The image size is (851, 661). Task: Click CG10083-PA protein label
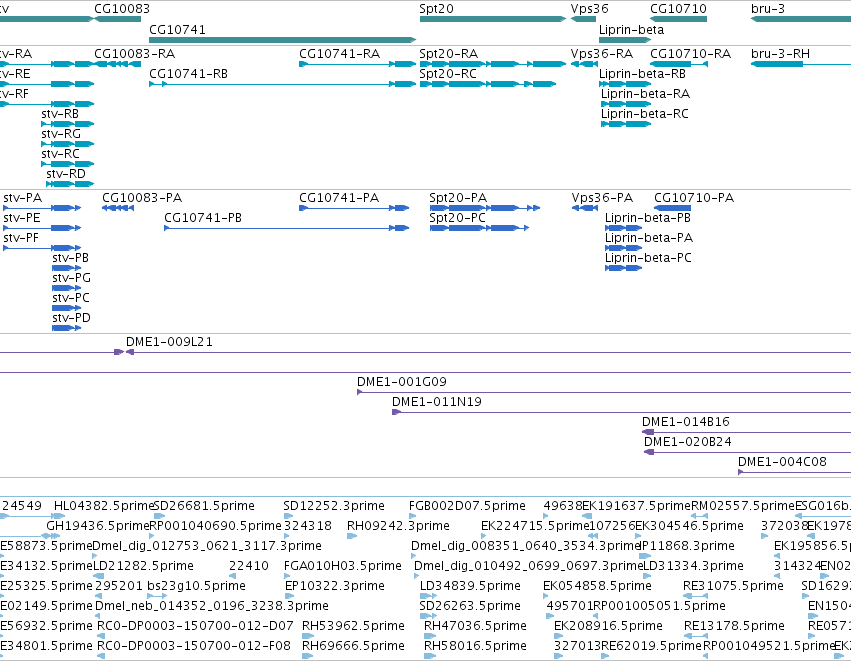pyautogui.click(x=142, y=198)
